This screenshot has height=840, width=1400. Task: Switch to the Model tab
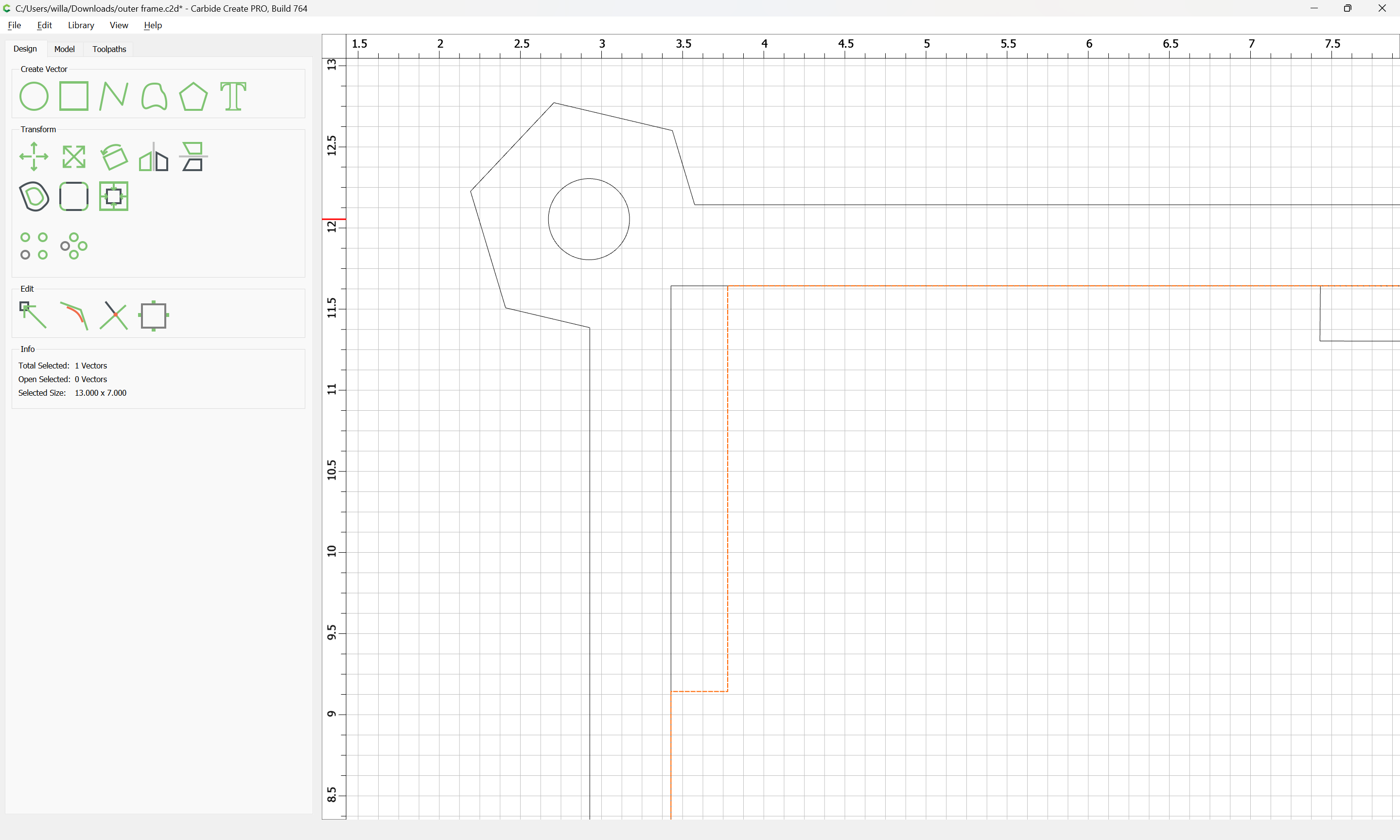tap(65, 49)
